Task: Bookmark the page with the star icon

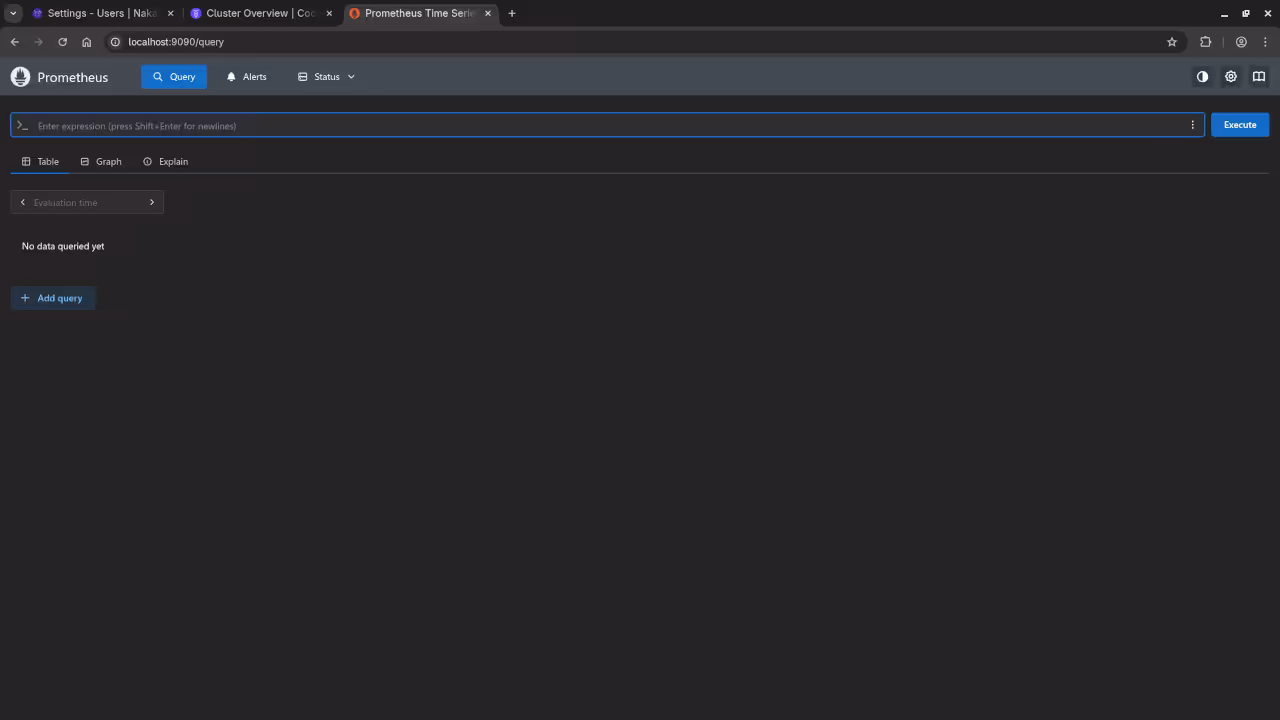Action: (x=1172, y=42)
